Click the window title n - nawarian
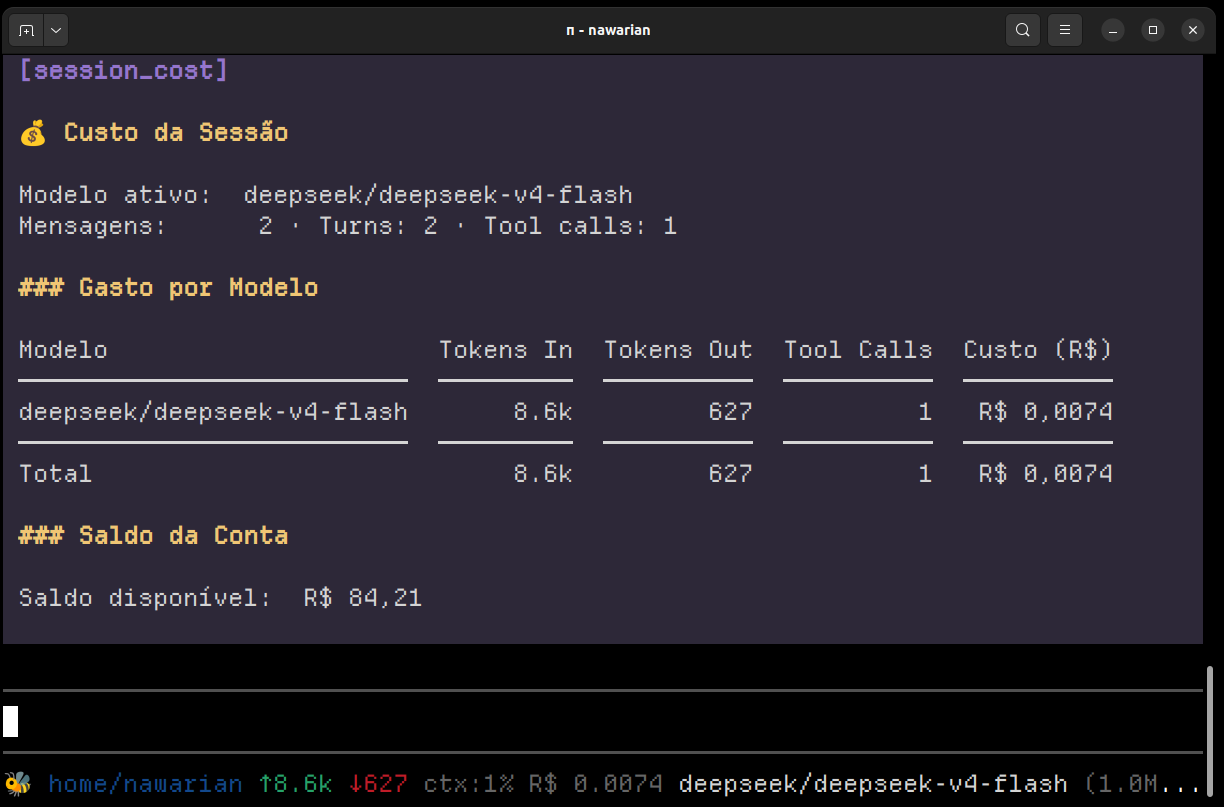1224x807 pixels. point(608,30)
